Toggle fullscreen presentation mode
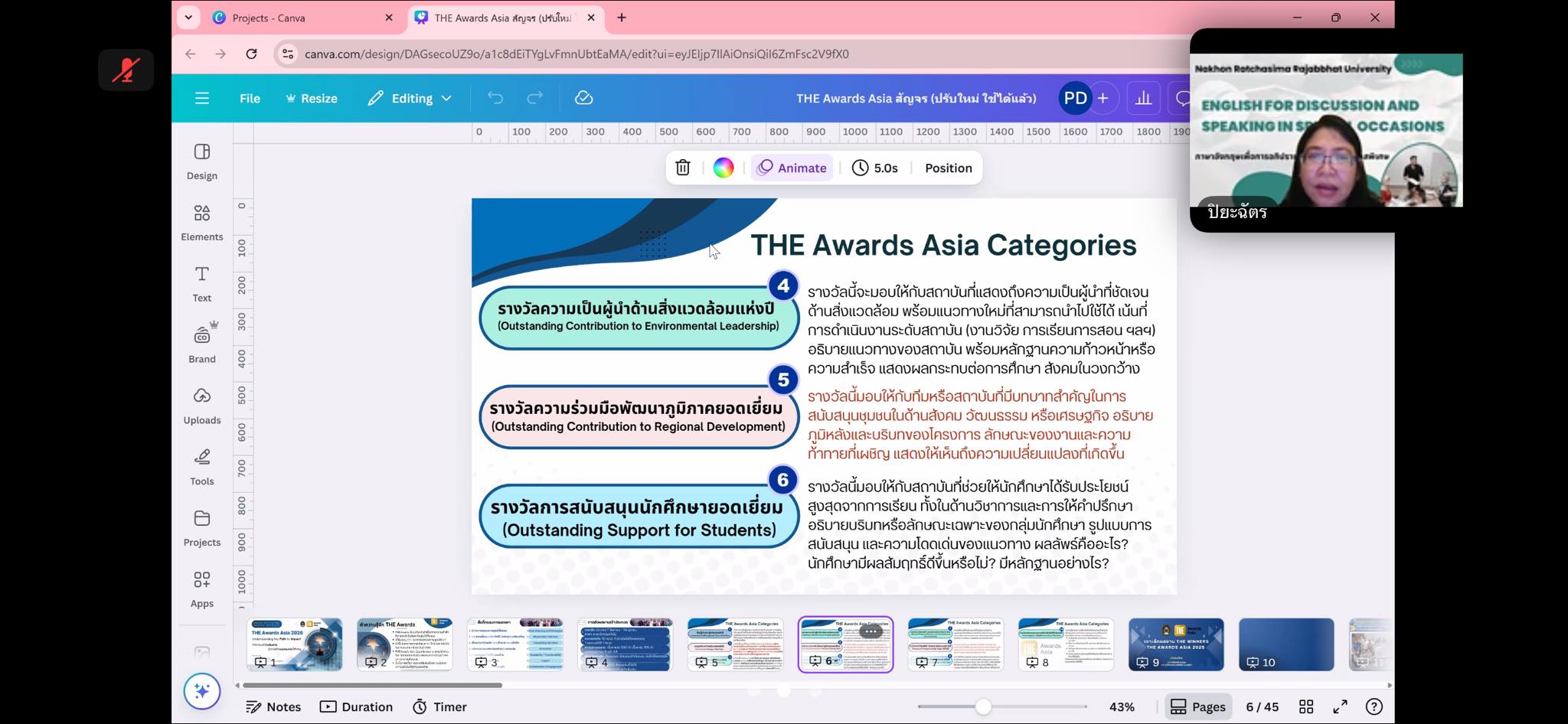This screenshot has height=724, width=1568. (1340, 706)
